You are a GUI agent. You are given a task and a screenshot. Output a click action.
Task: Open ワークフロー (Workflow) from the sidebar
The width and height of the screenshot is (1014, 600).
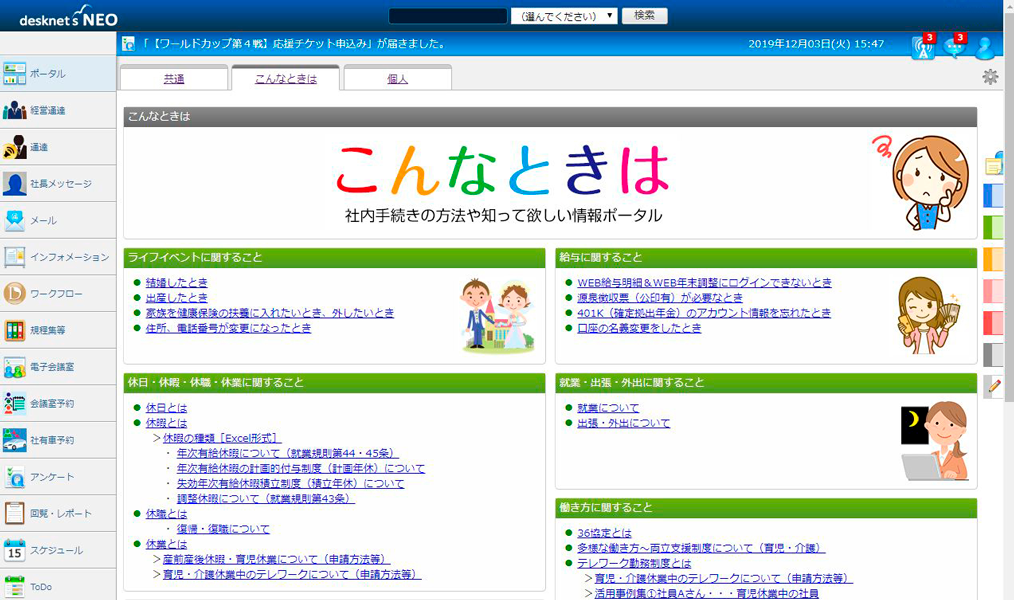coord(15,294)
